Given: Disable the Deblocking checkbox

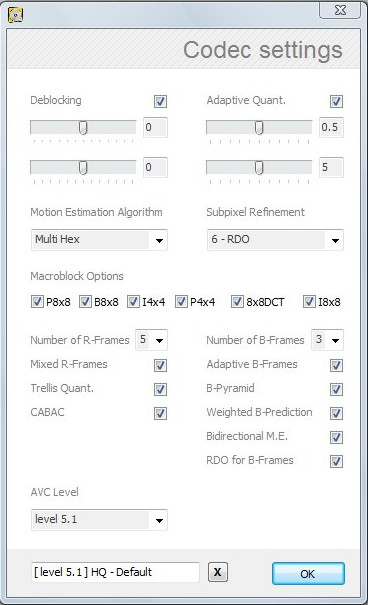Looking at the screenshot, I should (160, 101).
